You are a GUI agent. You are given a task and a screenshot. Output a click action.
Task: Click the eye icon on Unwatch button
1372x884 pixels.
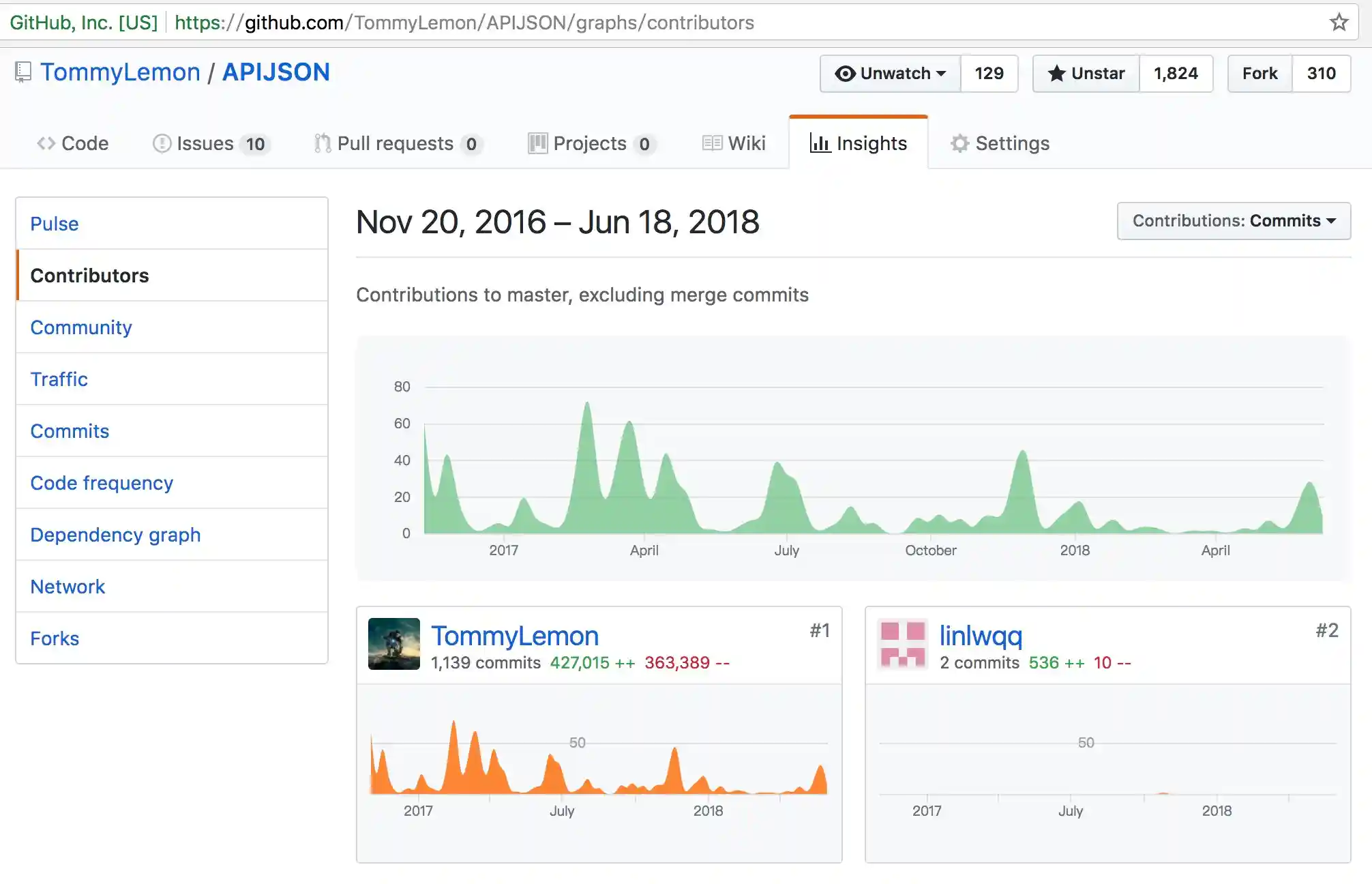(845, 74)
